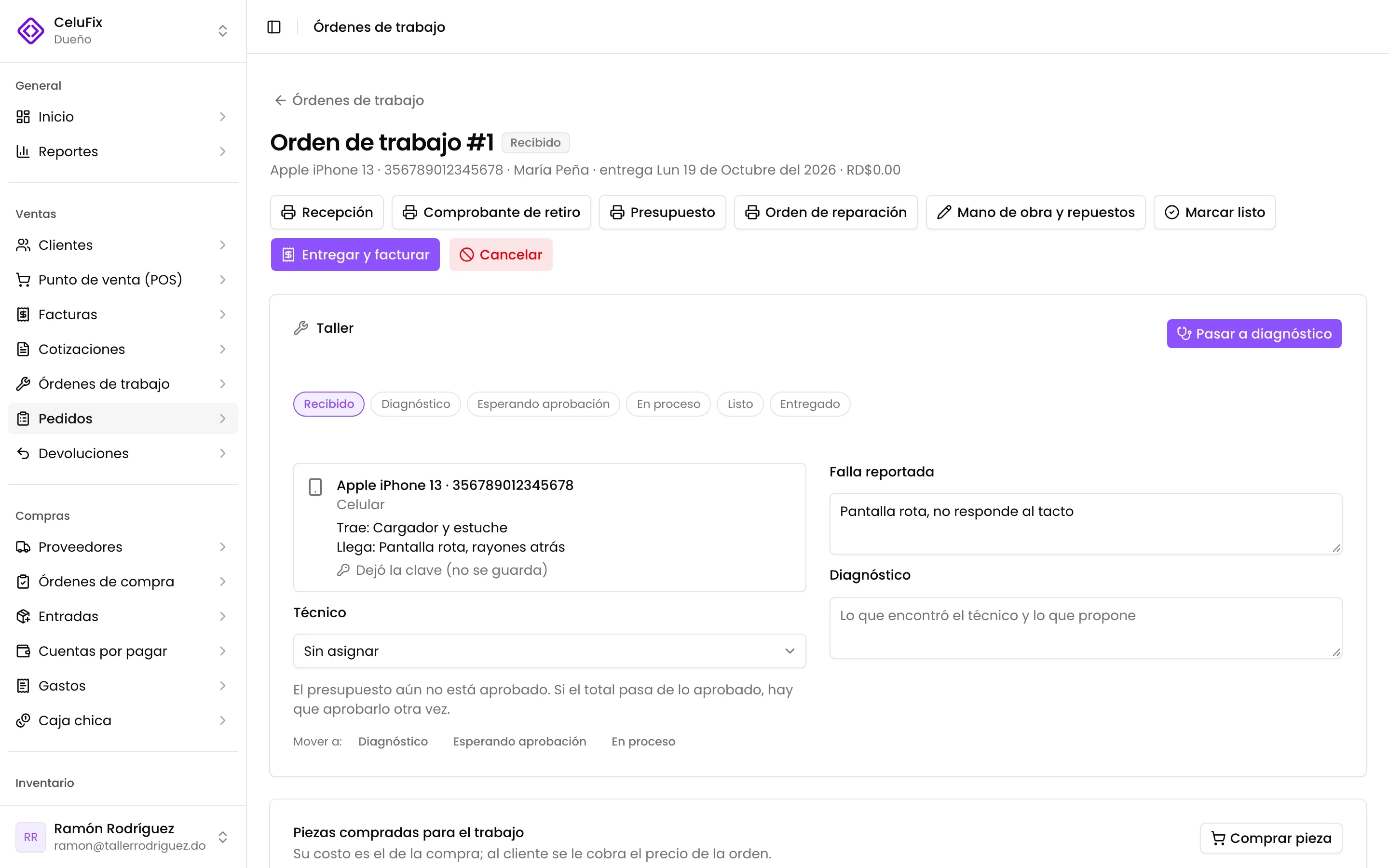The height and width of the screenshot is (868, 1389).
Task: Expand the Ramón Rodríguez account menu
Action: (x=223, y=837)
